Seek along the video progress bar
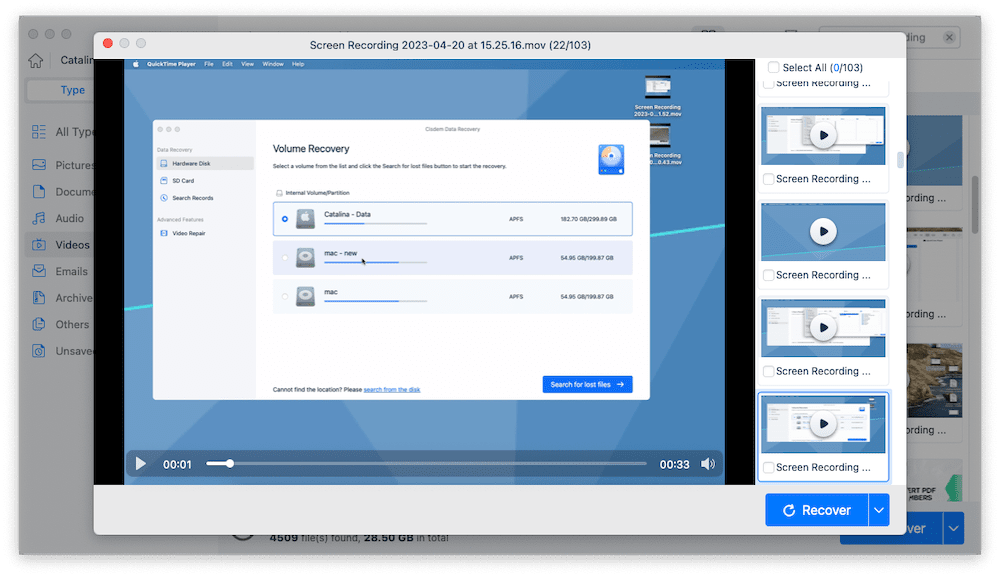This screenshot has width=1000, height=577. click(x=426, y=464)
